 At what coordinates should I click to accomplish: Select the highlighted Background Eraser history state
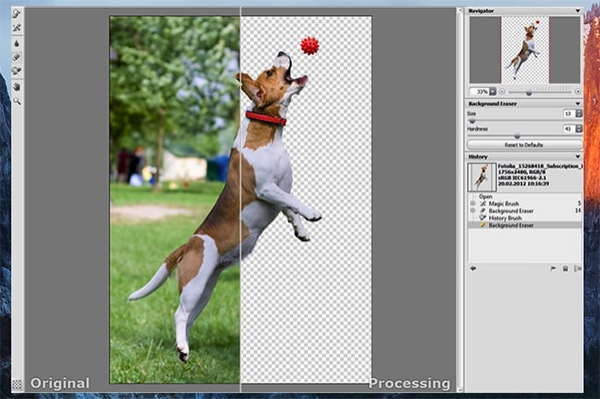pos(524,225)
